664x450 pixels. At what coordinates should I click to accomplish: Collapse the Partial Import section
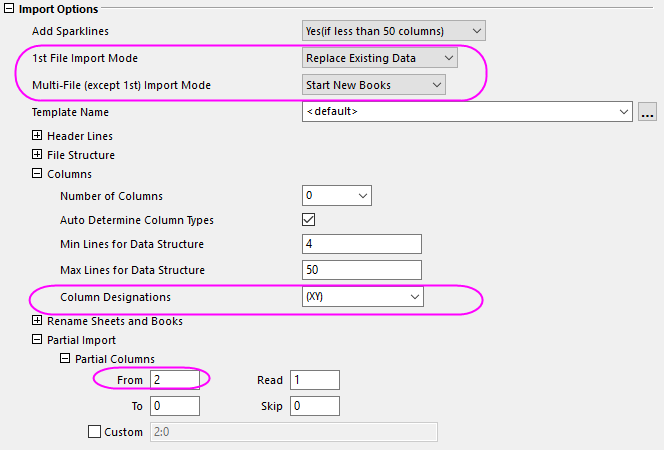pos(38,340)
